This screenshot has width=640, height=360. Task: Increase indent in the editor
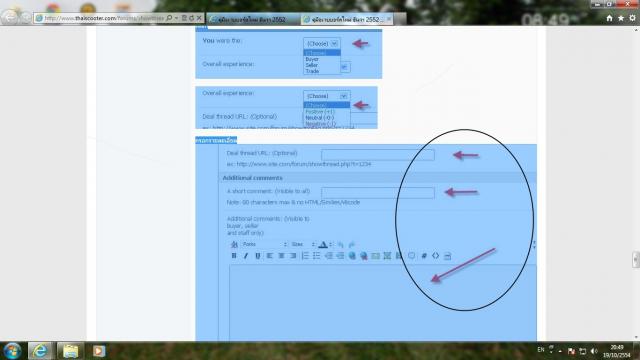coord(340,256)
